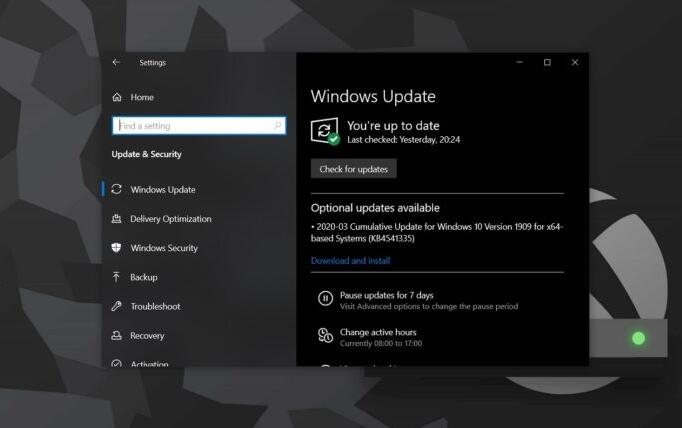Open the Backup settings page
The width and height of the screenshot is (682, 428).
[x=144, y=277]
